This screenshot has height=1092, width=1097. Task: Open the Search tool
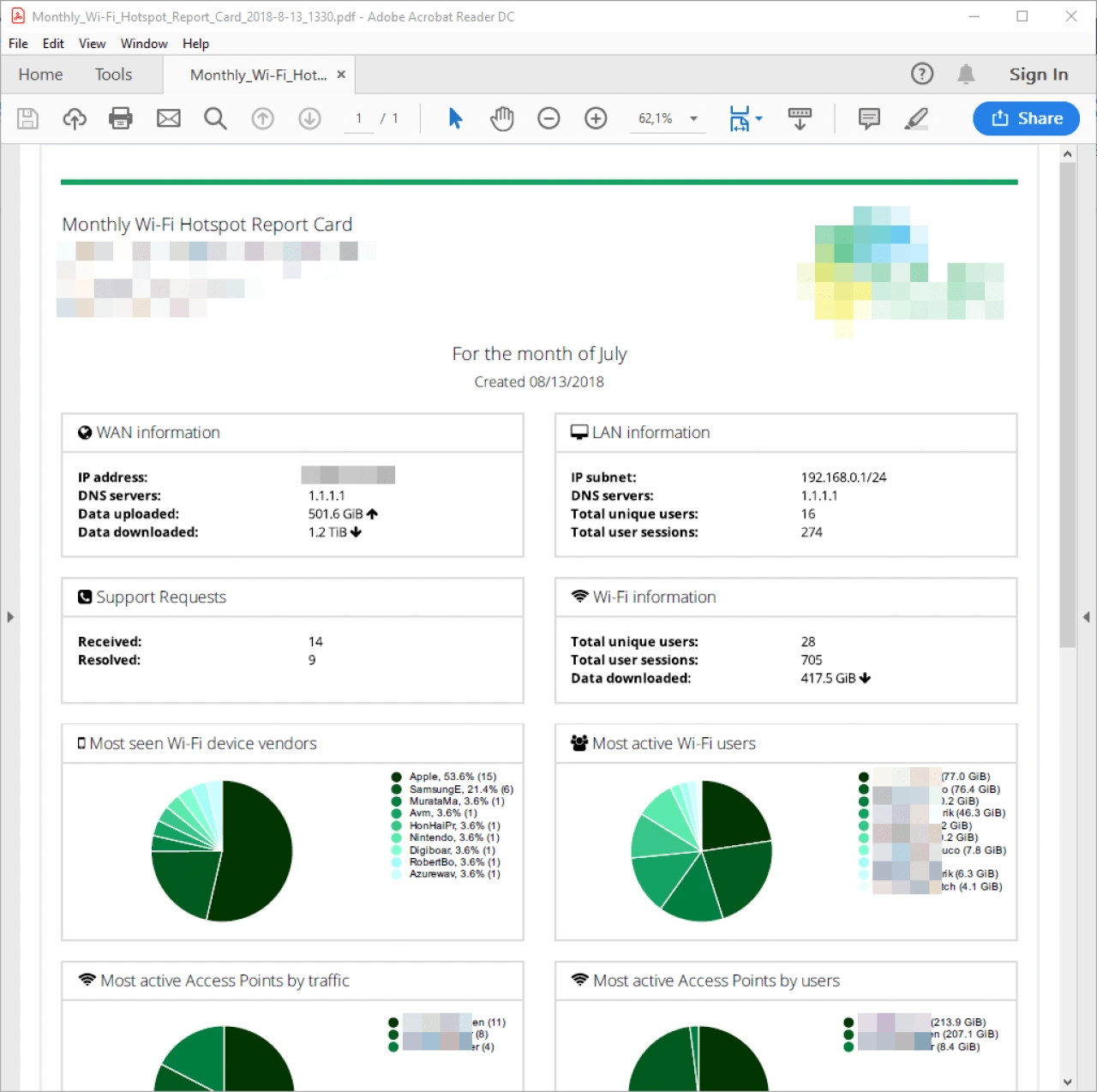tap(215, 118)
